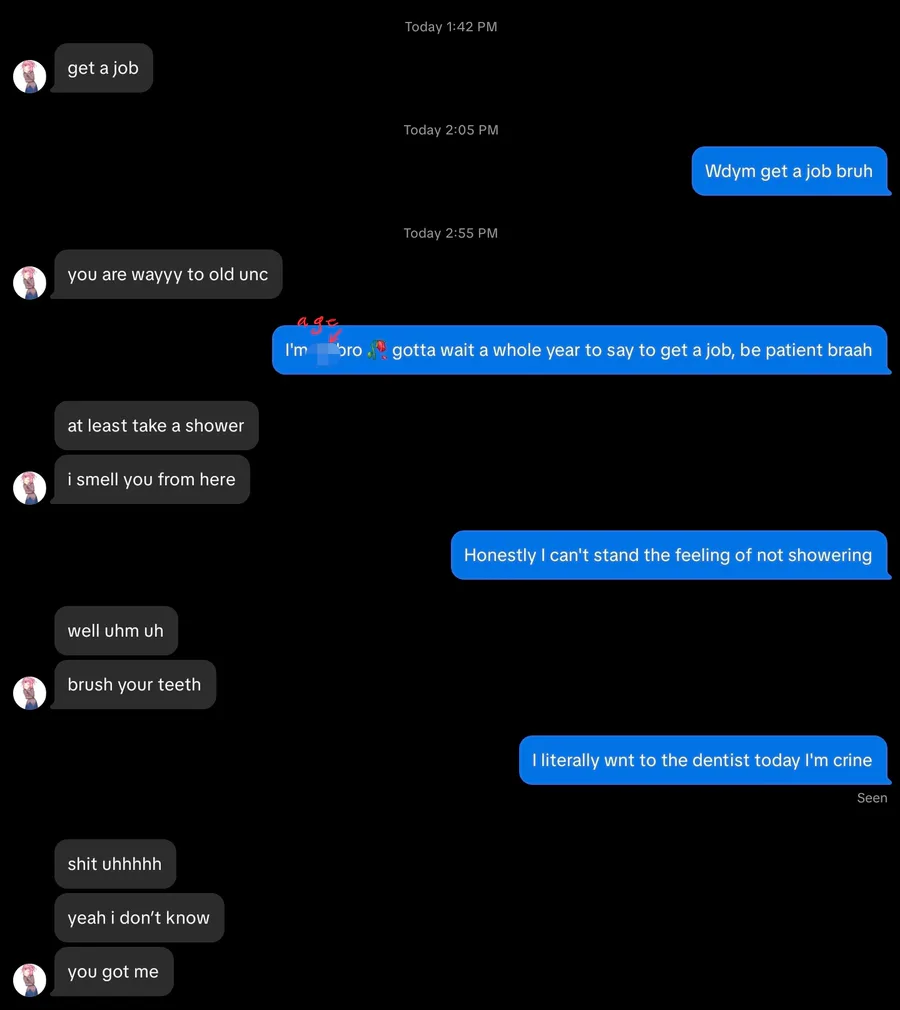Open the avatar beside "you got me"
This screenshot has height=1010, width=900.
point(30,980)
